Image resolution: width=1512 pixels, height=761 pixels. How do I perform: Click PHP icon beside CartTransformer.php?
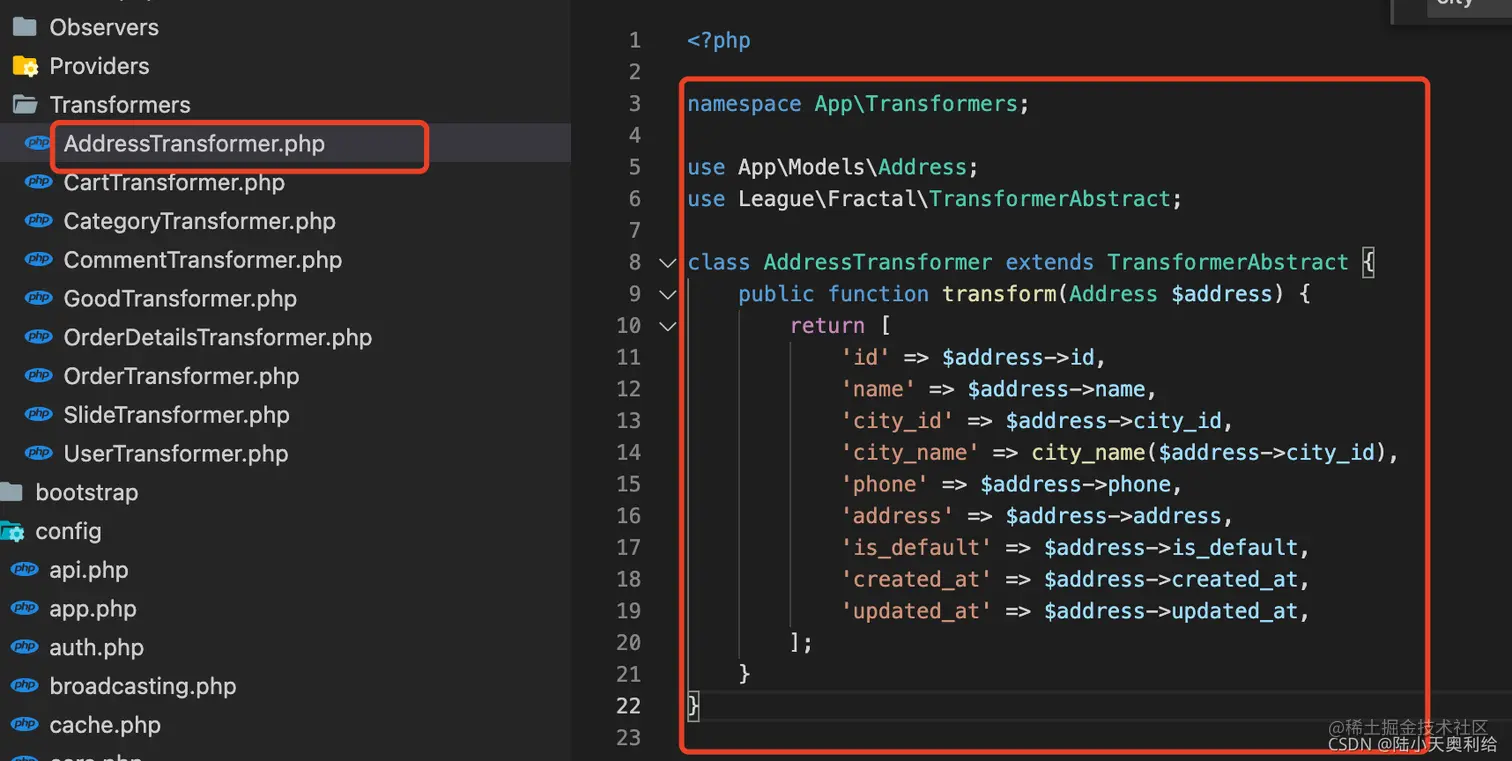(x=38, y=182)
